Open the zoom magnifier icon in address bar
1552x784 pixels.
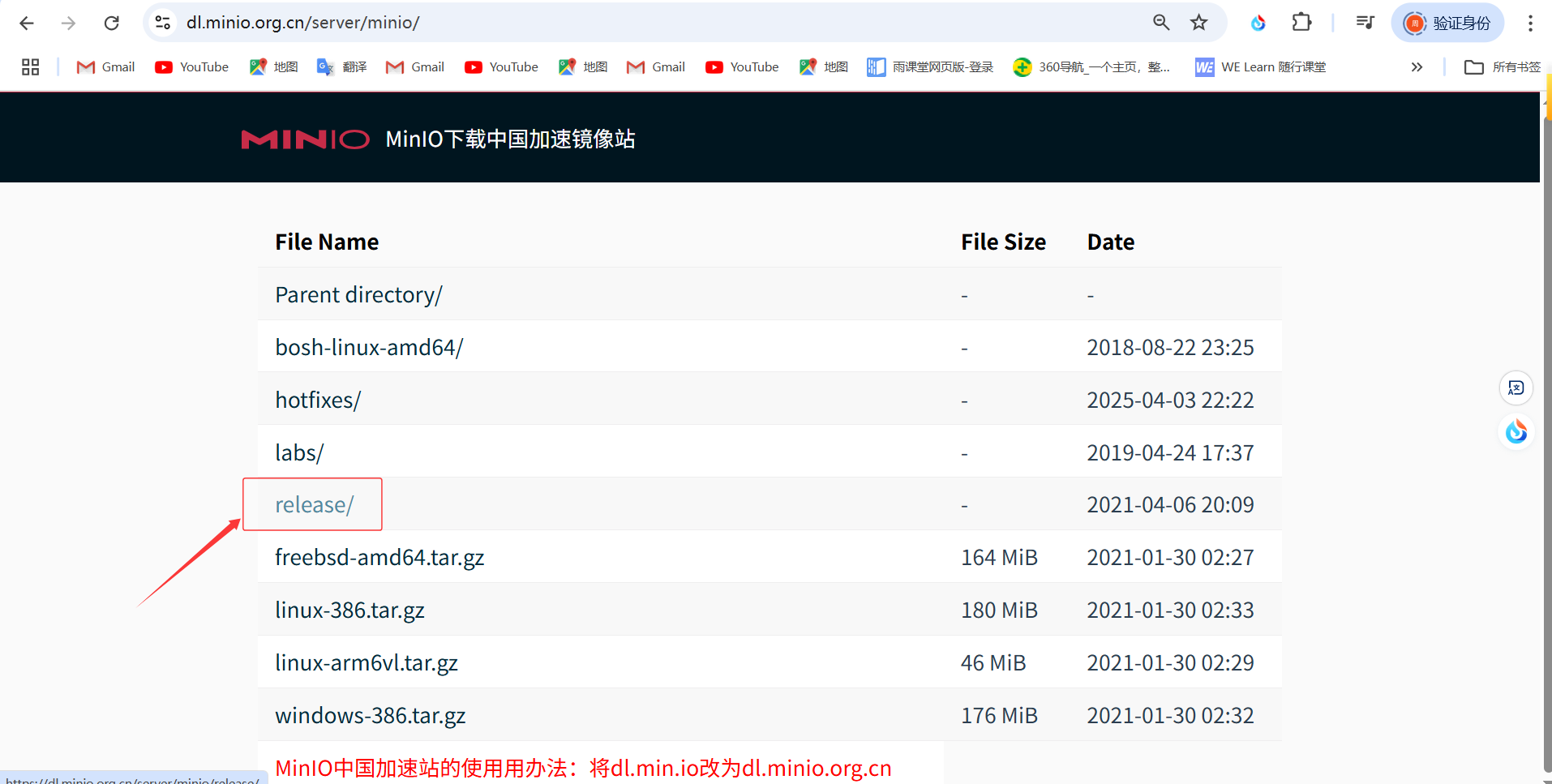point(1161,23)
